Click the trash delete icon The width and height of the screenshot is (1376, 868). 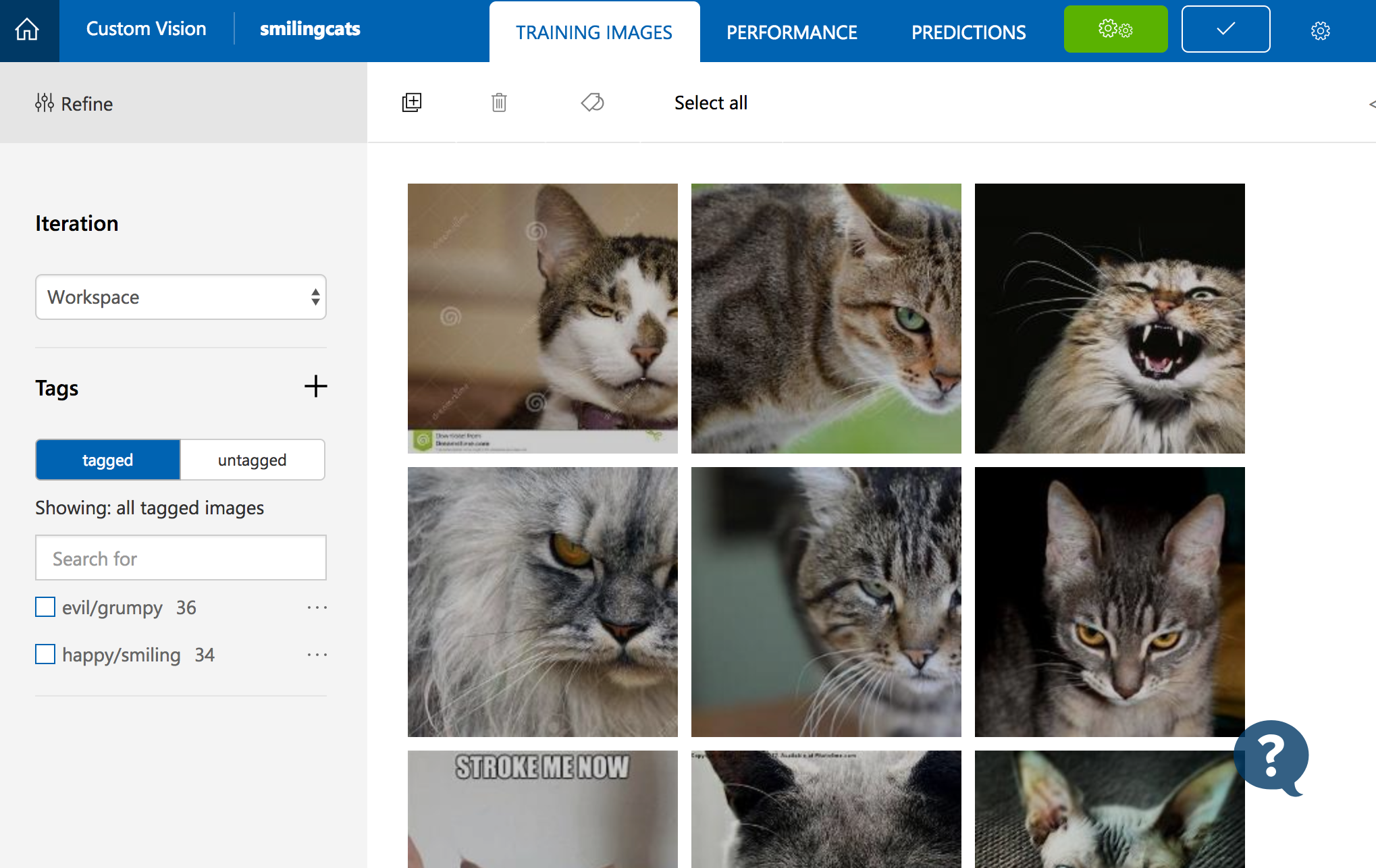499,103
